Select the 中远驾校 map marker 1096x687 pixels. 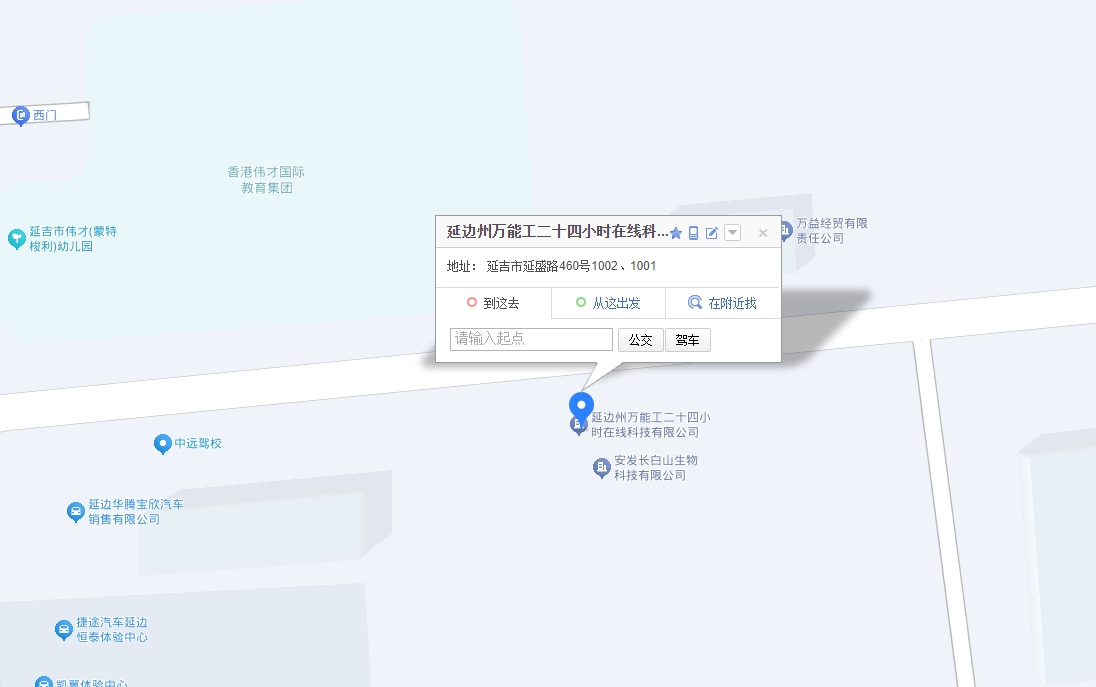coord(162,444)
